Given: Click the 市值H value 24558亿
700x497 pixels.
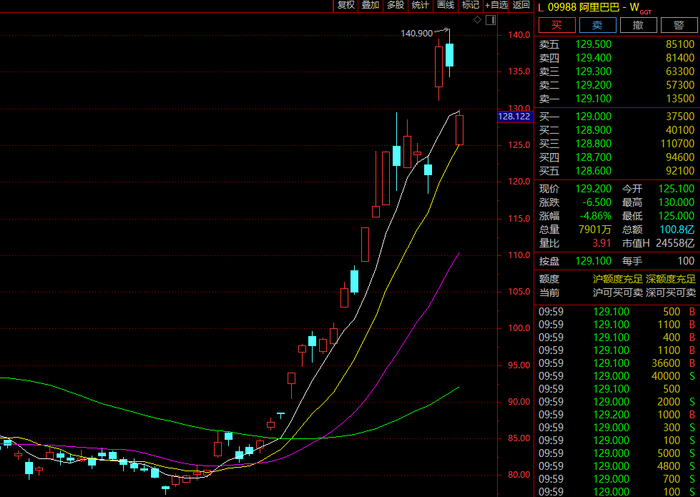Looking at the screenshot, I should coord(675,243).
